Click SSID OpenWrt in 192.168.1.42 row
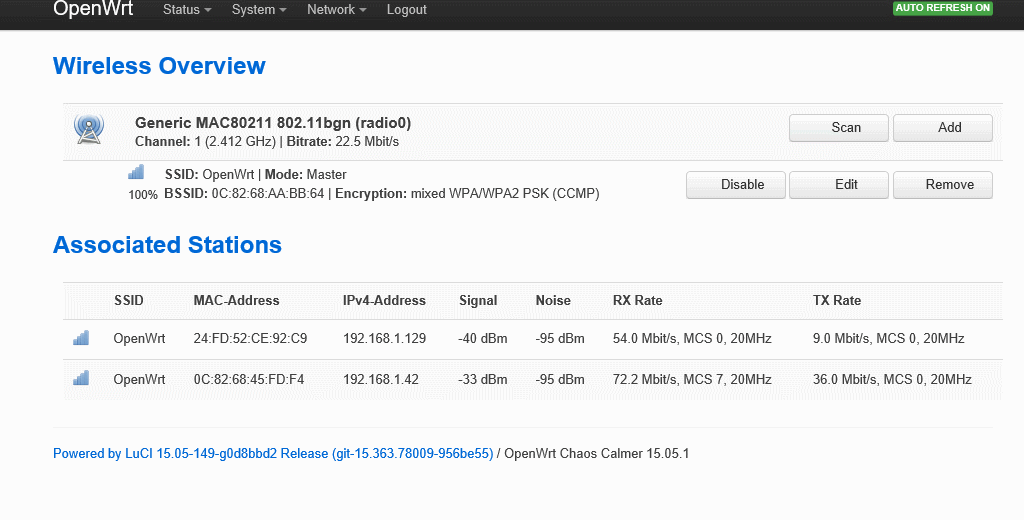Screen dimensions: 1024x520 click(139, 380)
